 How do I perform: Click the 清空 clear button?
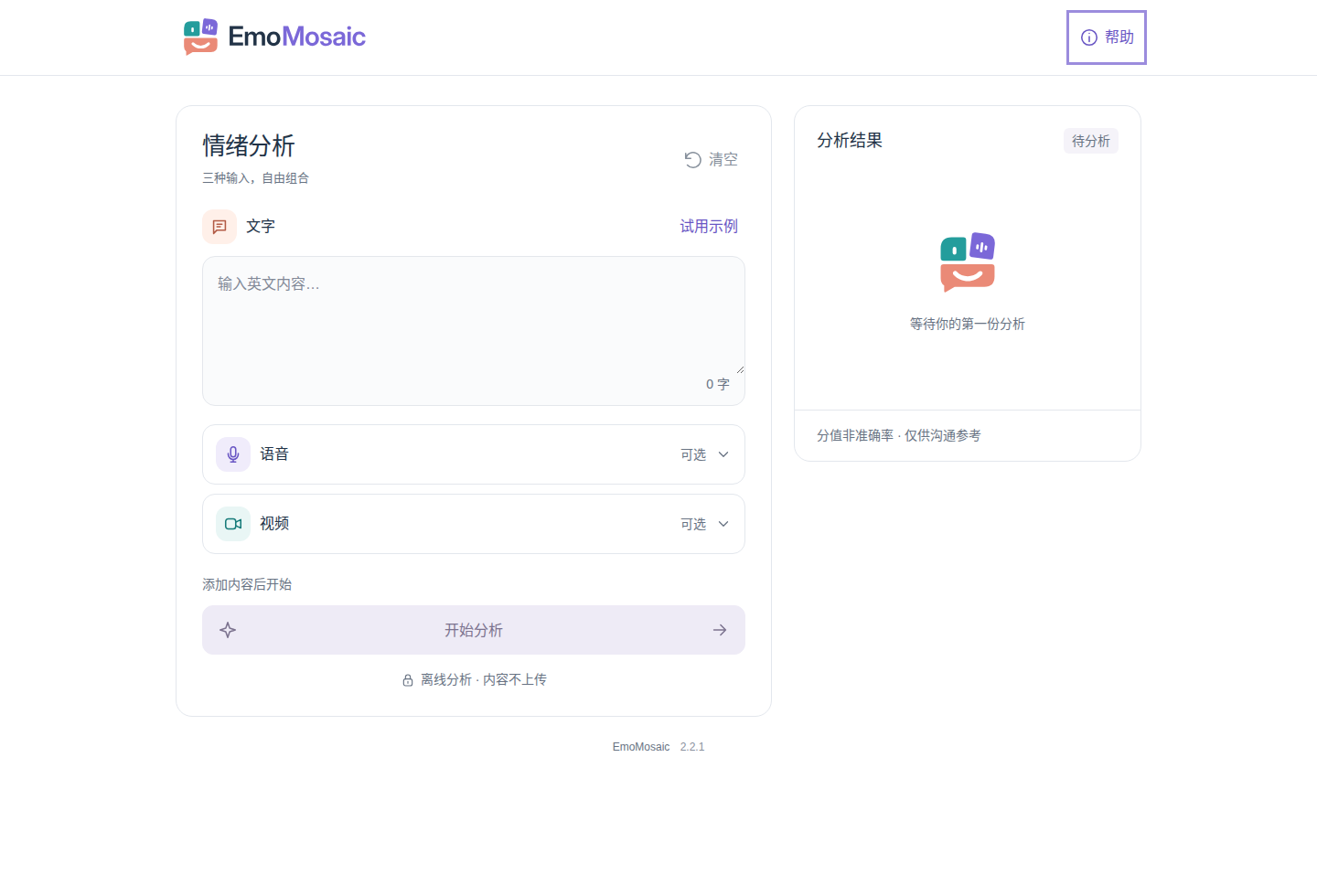point(711,159)
